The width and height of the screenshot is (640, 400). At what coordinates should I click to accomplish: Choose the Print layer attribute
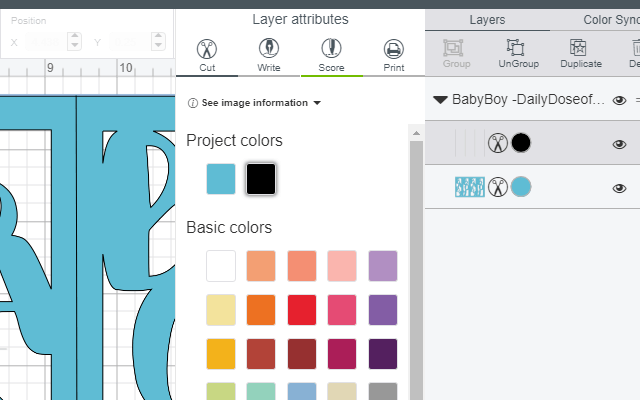pyautogui.click(x=394, y=56)
